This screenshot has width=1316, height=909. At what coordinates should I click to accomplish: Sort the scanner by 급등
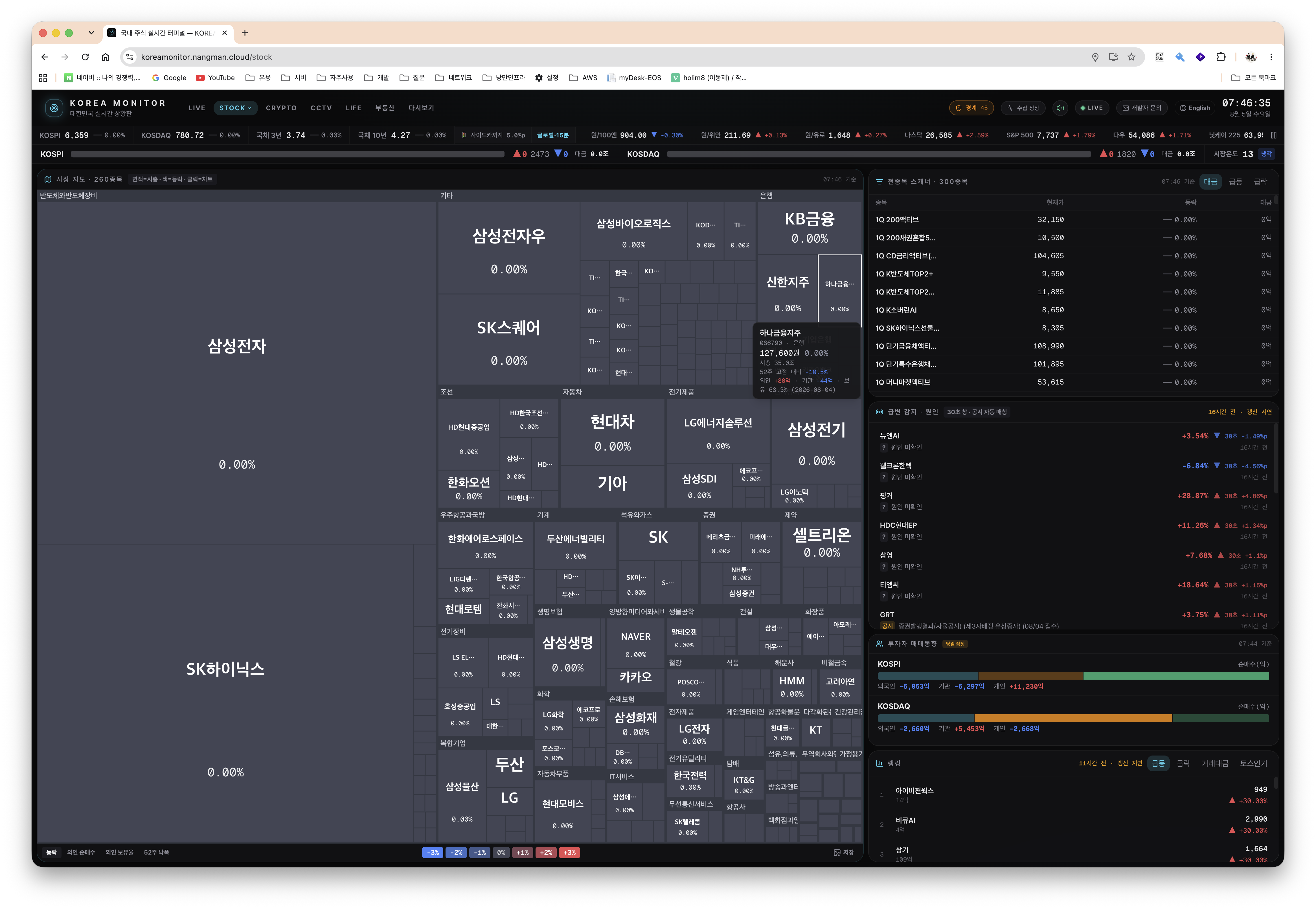point(1235,182)
